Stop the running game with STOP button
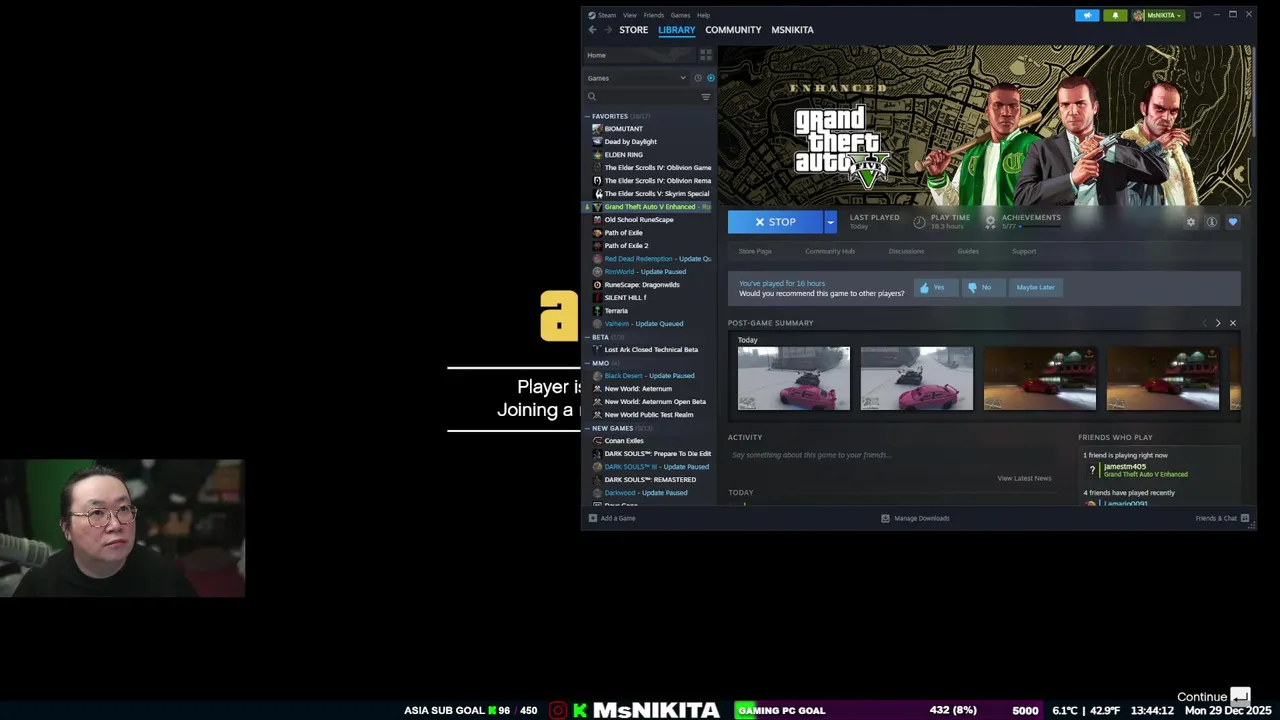1280x720 pixels. click(776, 222)
